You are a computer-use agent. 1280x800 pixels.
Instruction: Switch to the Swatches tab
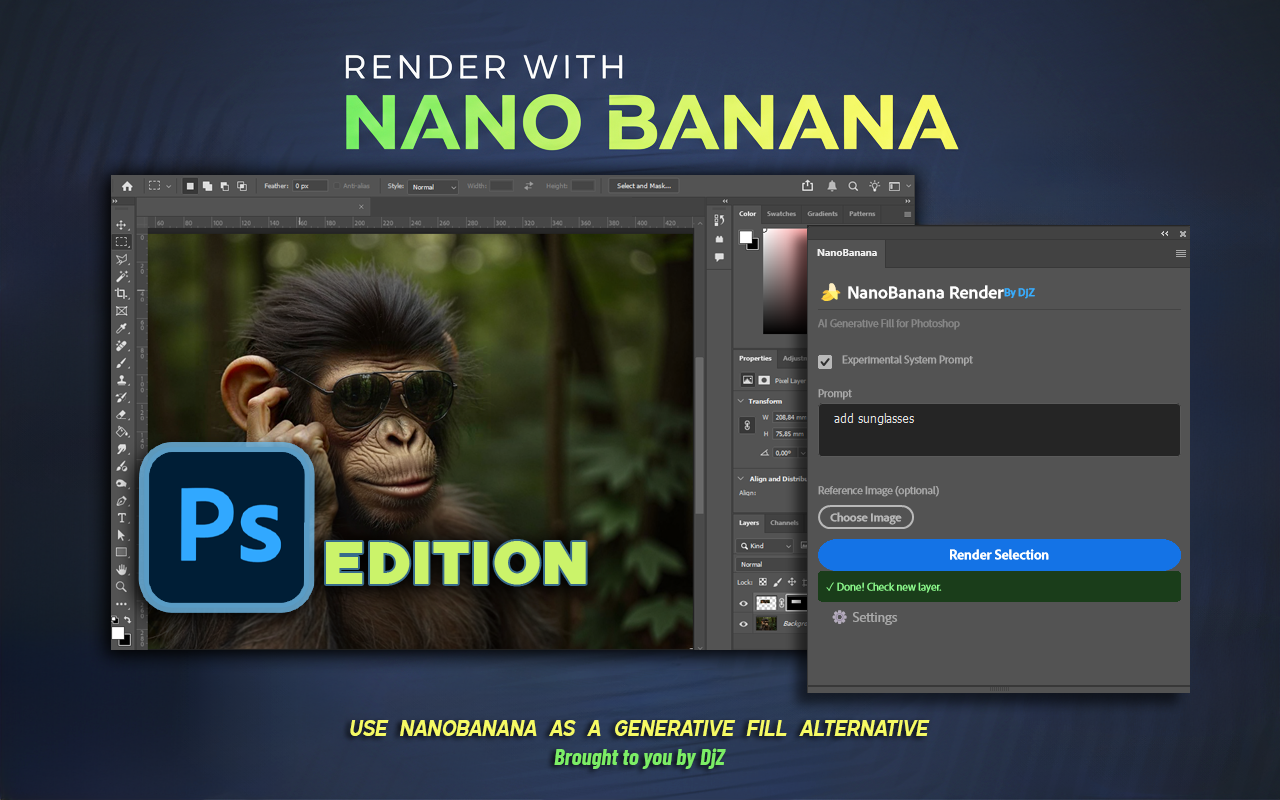[x=781, y=213]
